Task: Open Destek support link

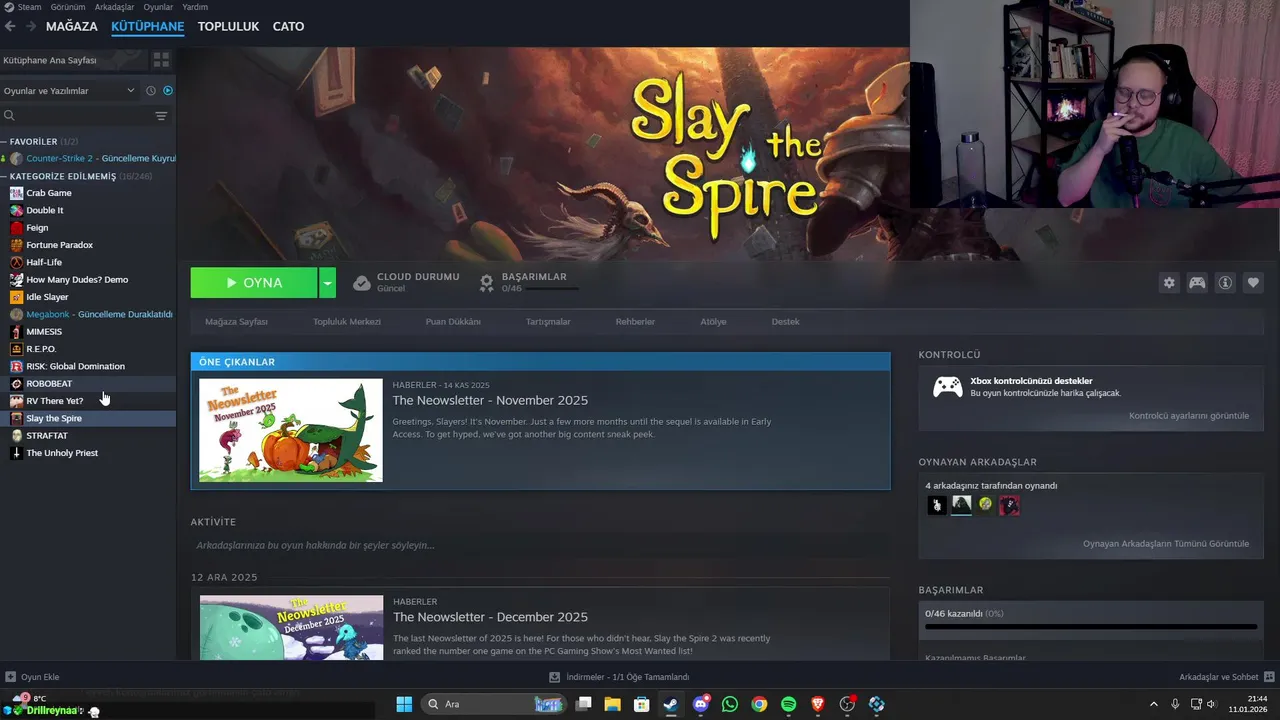Action: [785, 322]
